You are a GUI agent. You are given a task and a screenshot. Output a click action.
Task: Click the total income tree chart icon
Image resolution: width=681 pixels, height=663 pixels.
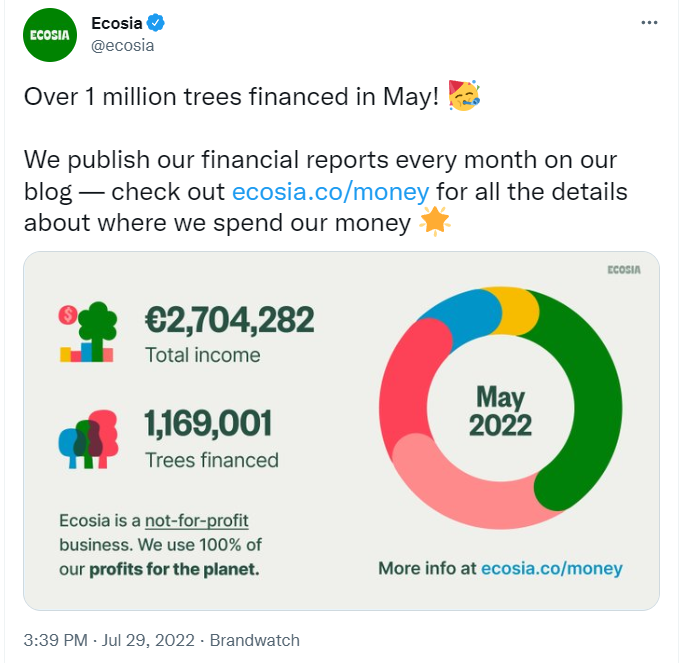click(x=88, y=332)
